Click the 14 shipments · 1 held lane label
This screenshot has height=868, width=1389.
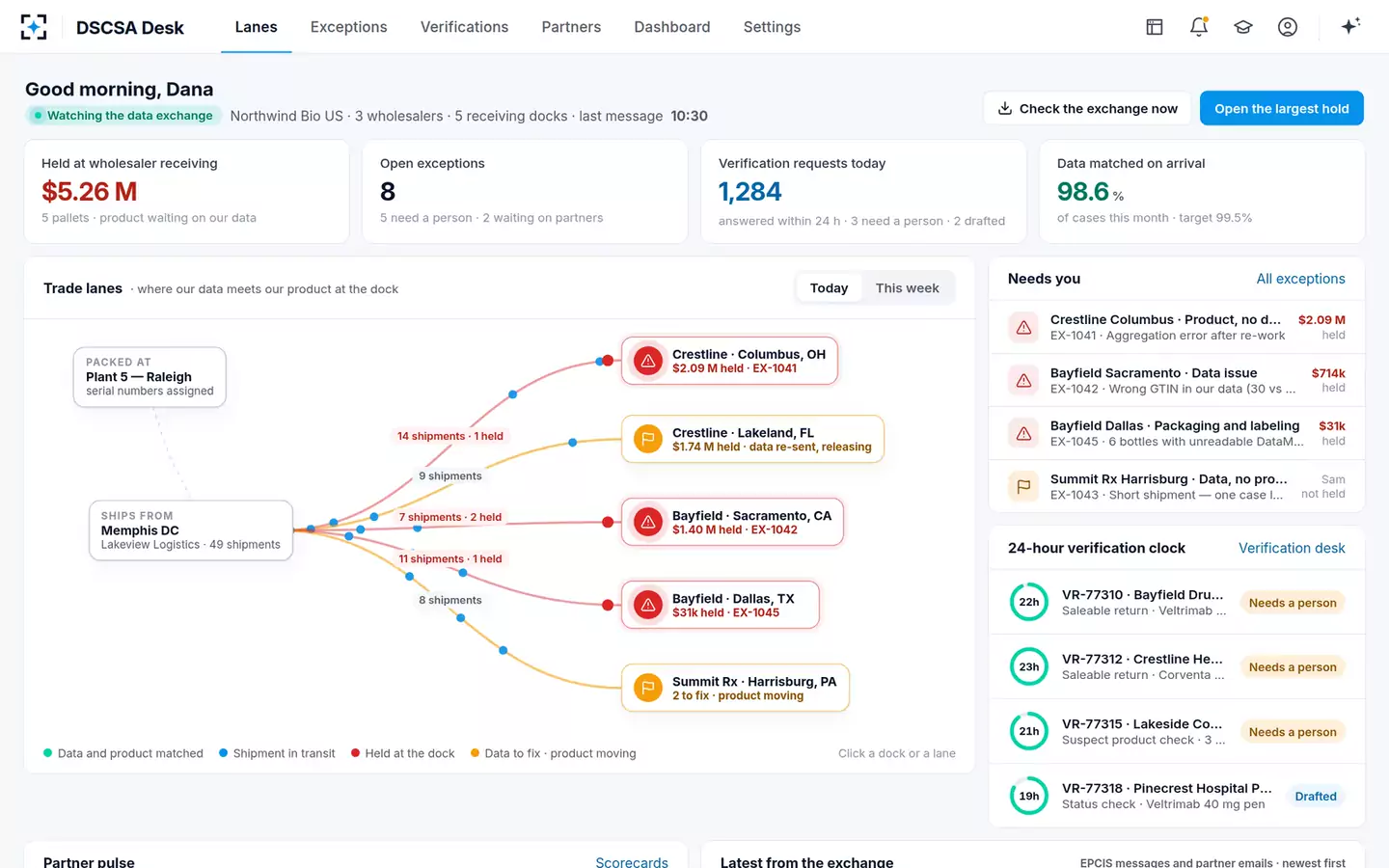450,436
